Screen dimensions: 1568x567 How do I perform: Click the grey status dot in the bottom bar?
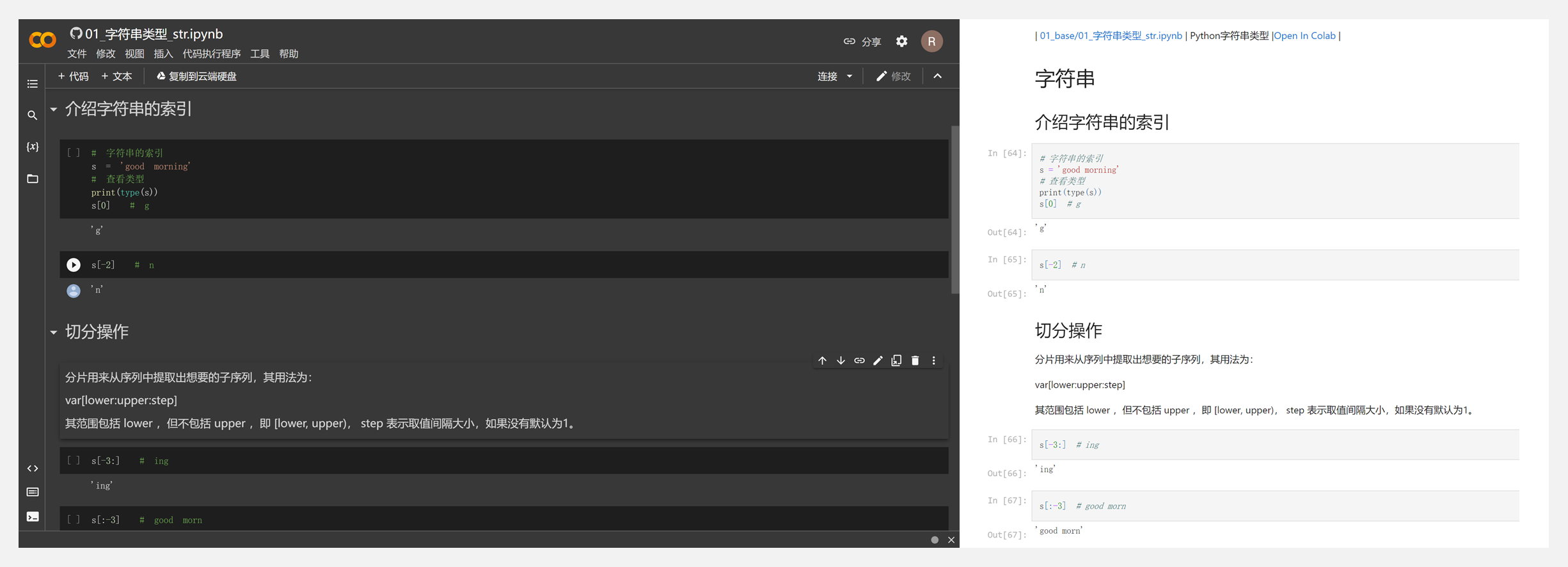pyautogui.click(x=935, y=540)
